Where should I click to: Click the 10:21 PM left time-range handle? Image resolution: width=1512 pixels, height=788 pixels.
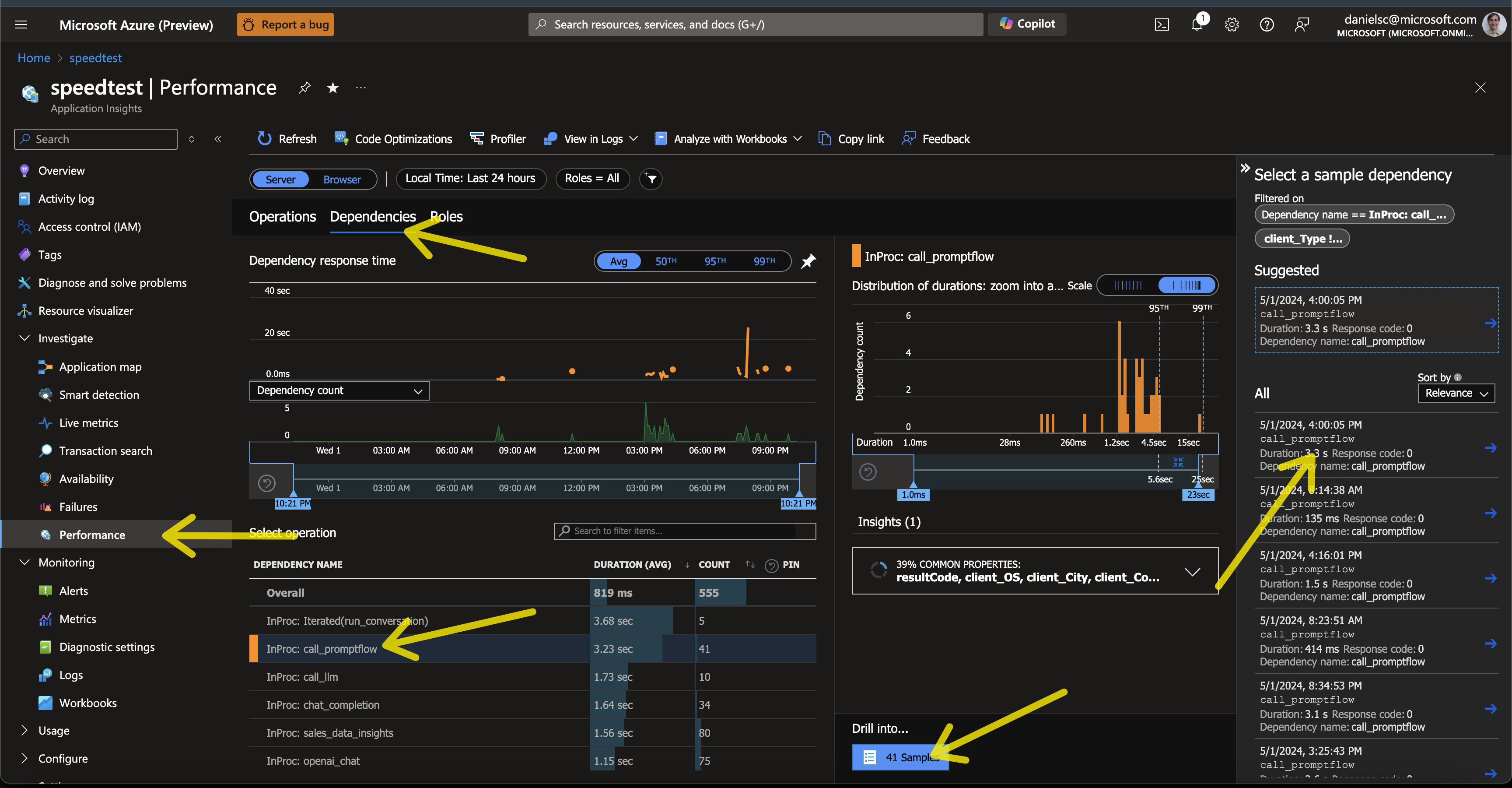(293, 503)
